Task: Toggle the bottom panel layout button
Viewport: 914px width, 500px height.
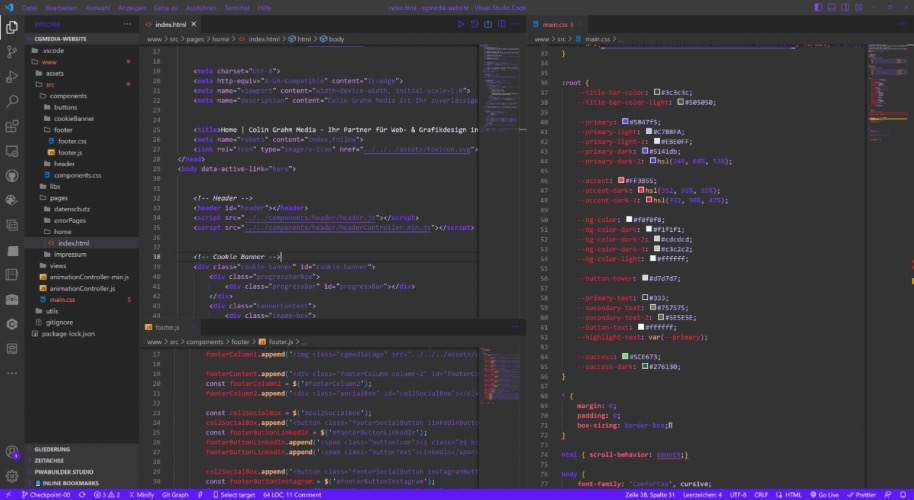Action: point(832,8)
